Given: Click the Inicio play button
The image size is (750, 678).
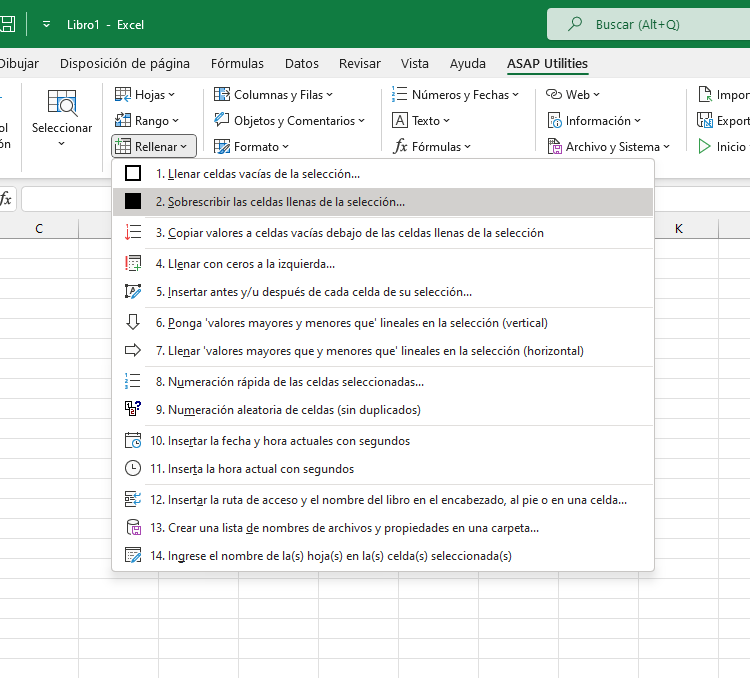Looking at the screenshot, I should tap(723, 146).
